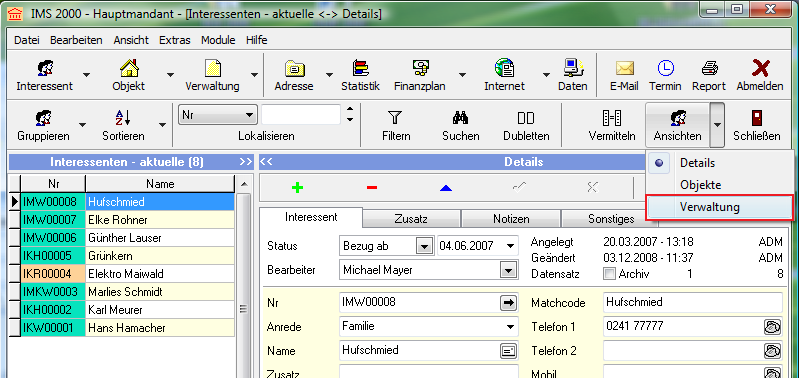Switch to the Notizen tab
Image resolution: width=799 pixels, height=378 pixels.
pyautogui.click(x=511, y=219)
